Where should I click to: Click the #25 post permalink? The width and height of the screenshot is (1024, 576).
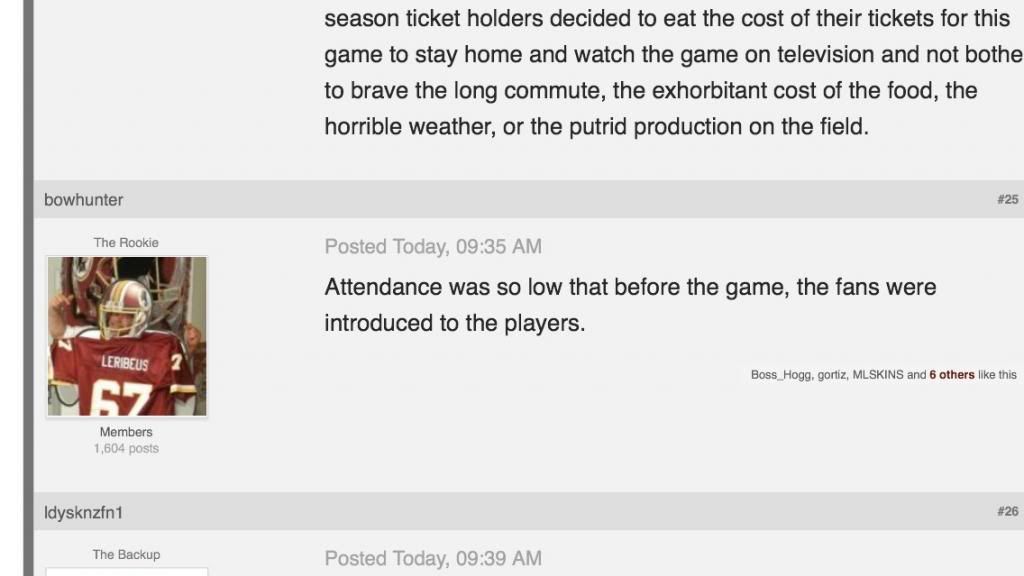[1007, 200]
